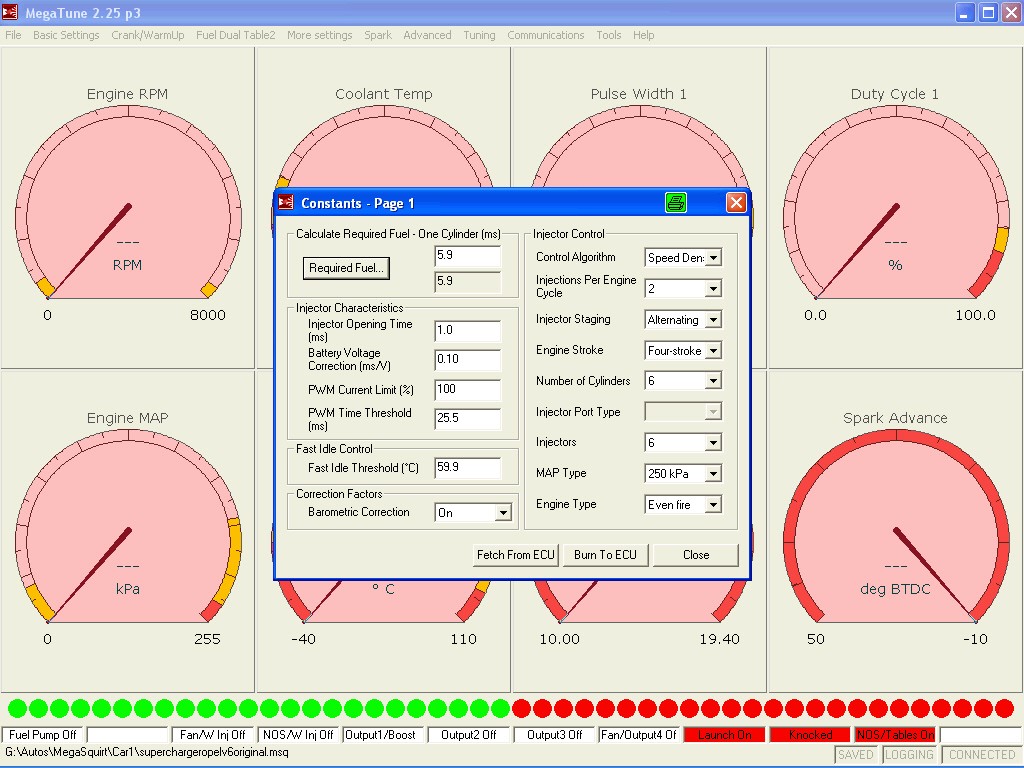Expand the Barometric Correction dropdown
This screenshot has height=768, width=1024.
[x=503, y=513]
